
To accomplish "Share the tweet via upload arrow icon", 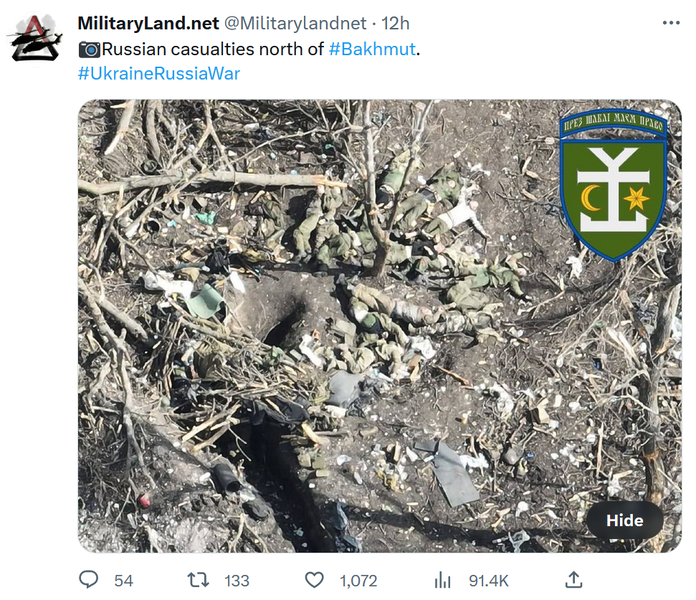I will (x=573, y=580).
